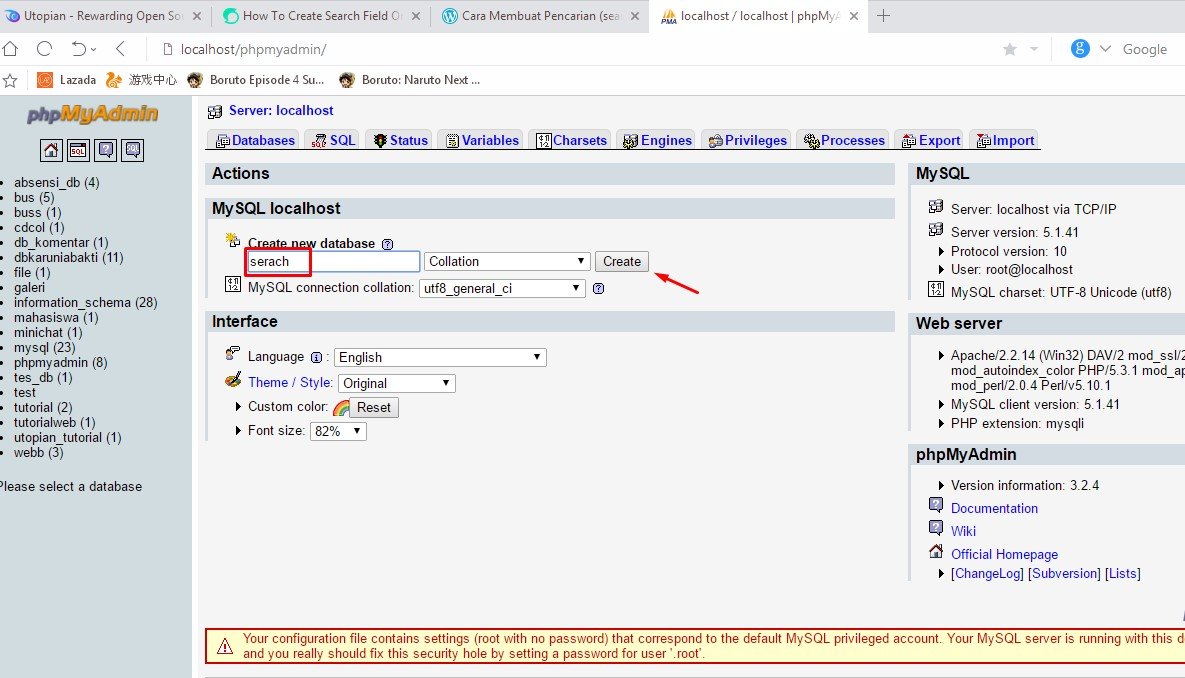Open the Engines tab
The height and width of the screenshot is (678, 1185).
pos(657,141)
